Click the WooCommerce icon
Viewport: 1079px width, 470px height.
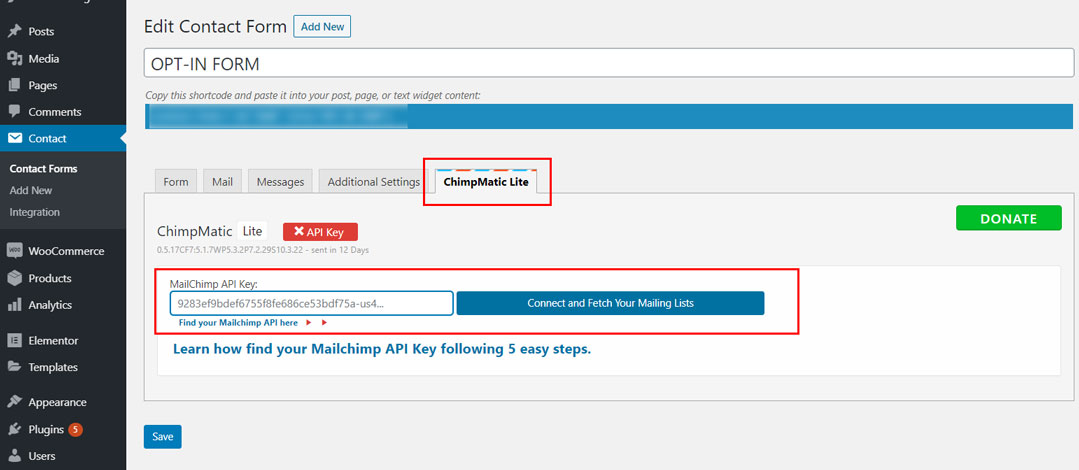[14, 251]
